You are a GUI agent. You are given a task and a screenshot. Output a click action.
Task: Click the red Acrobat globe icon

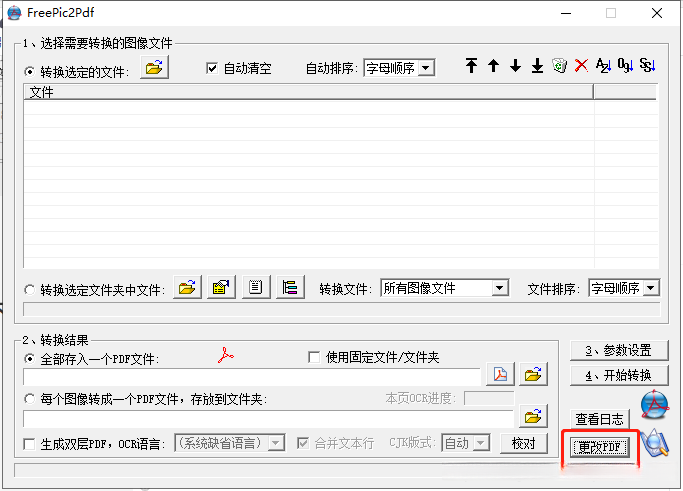point(655,405)
